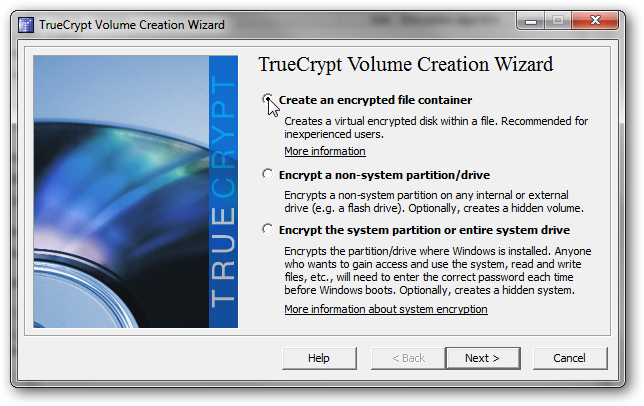
Task: Open the More information link
Action: click(x=324, y=151)
